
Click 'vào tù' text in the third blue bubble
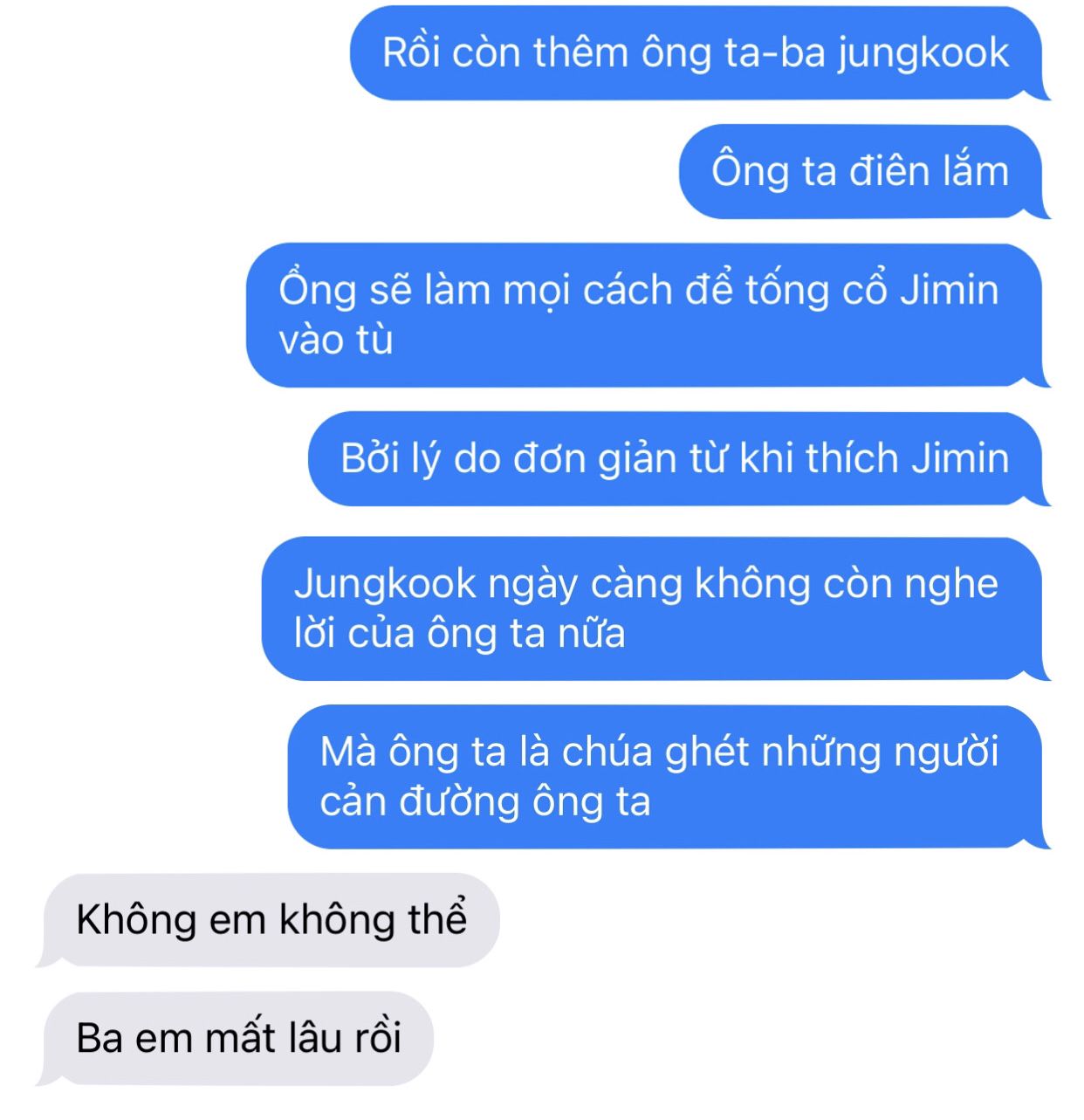(x=336, y=340)
